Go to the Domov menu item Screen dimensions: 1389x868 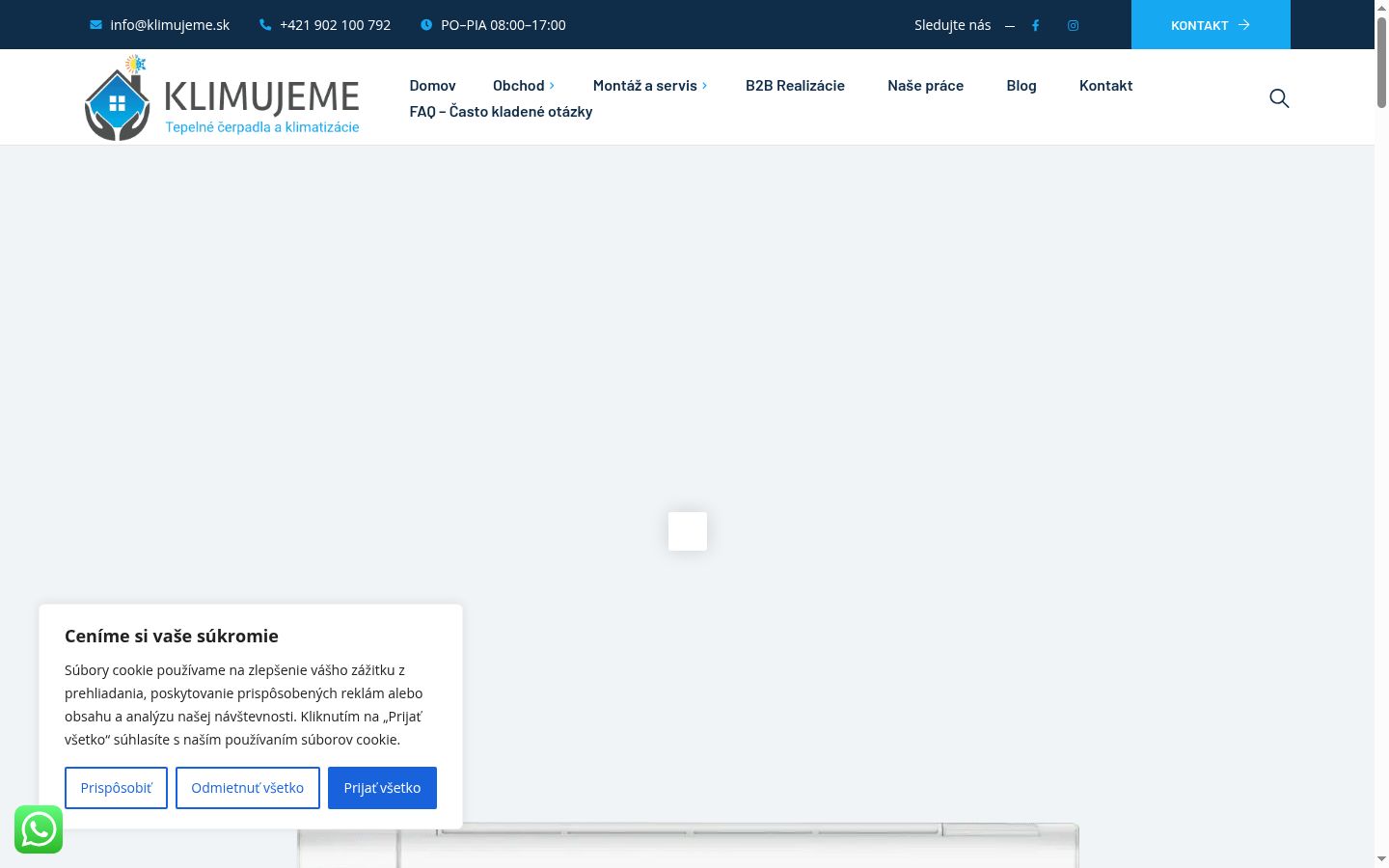tap(432, 86)
